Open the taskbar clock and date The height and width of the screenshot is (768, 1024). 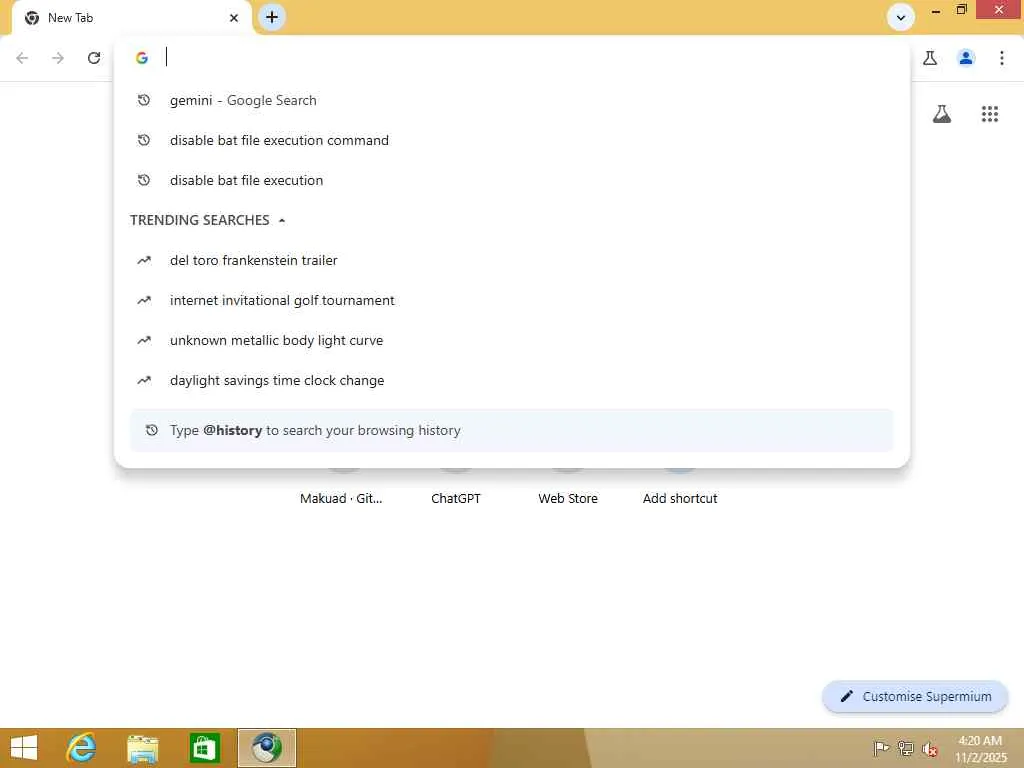tap(980, 749)
